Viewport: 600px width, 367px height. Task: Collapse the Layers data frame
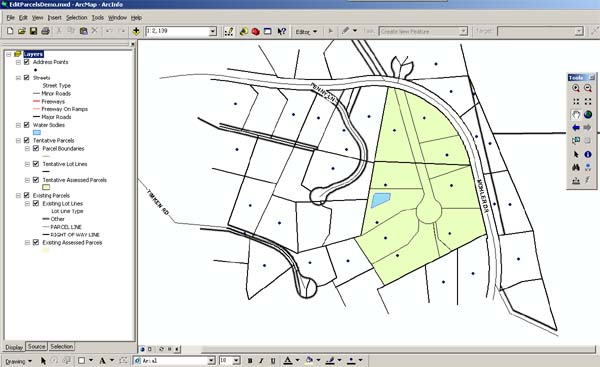coord(8,54)
